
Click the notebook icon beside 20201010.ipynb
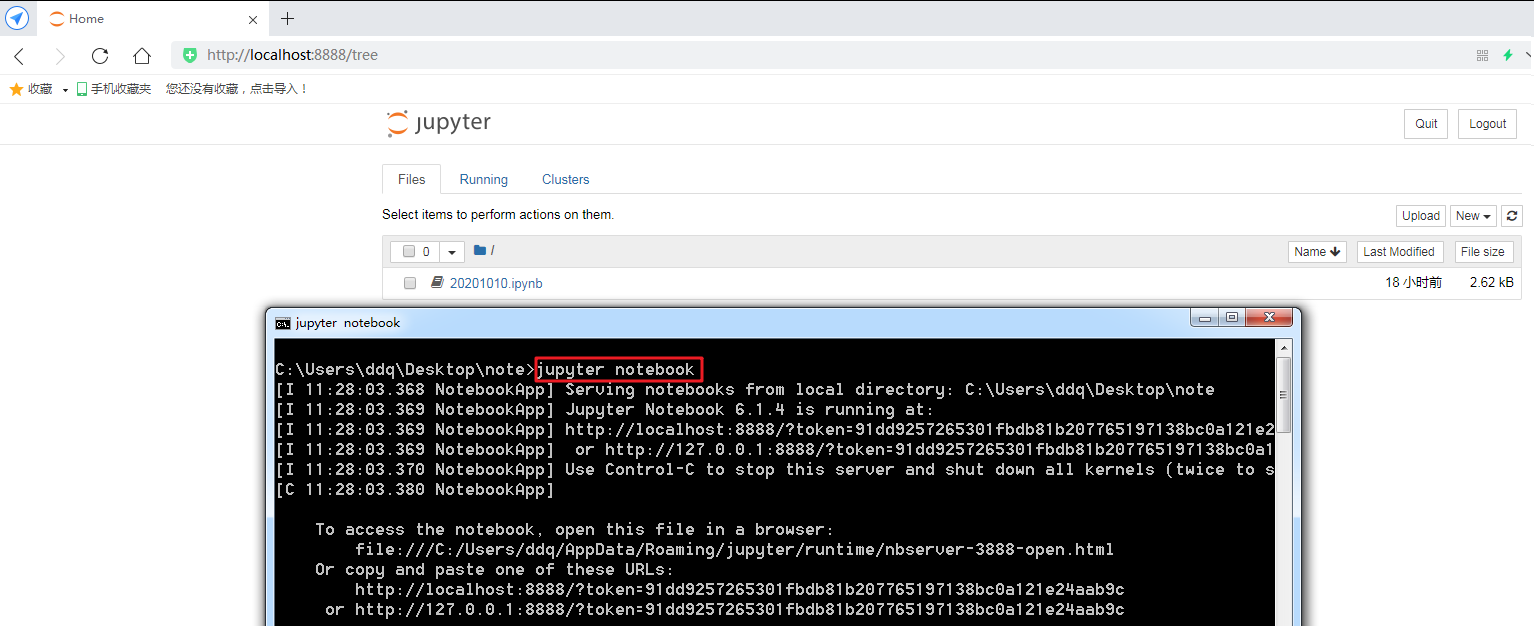[436, 283]
